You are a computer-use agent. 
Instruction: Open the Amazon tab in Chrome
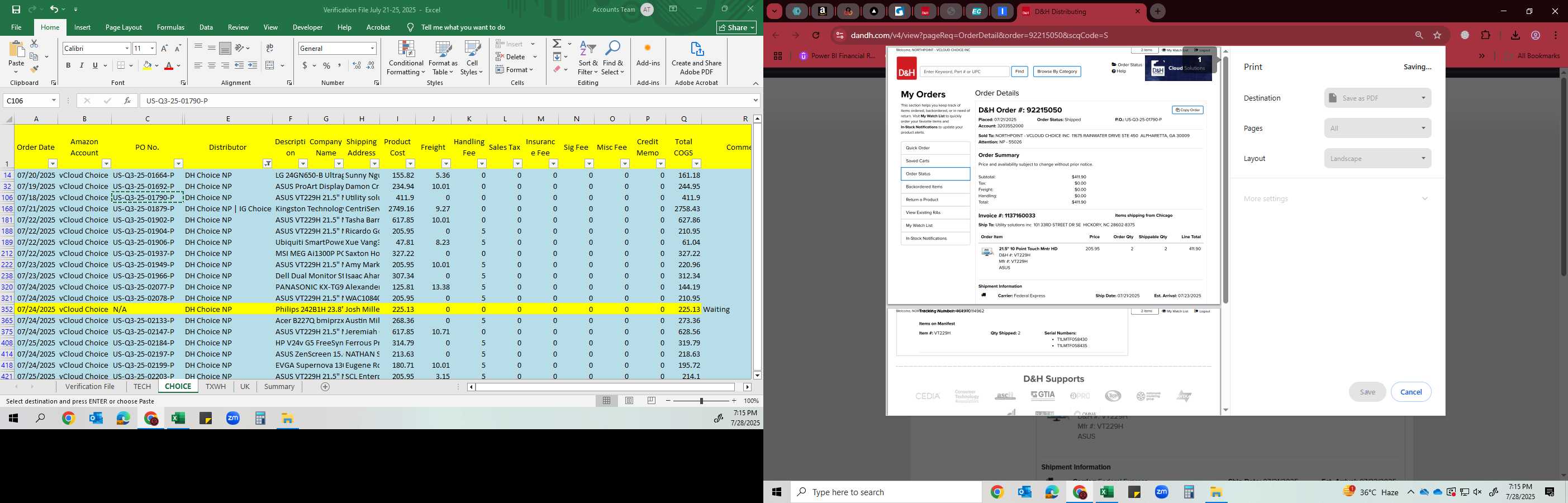823,11
